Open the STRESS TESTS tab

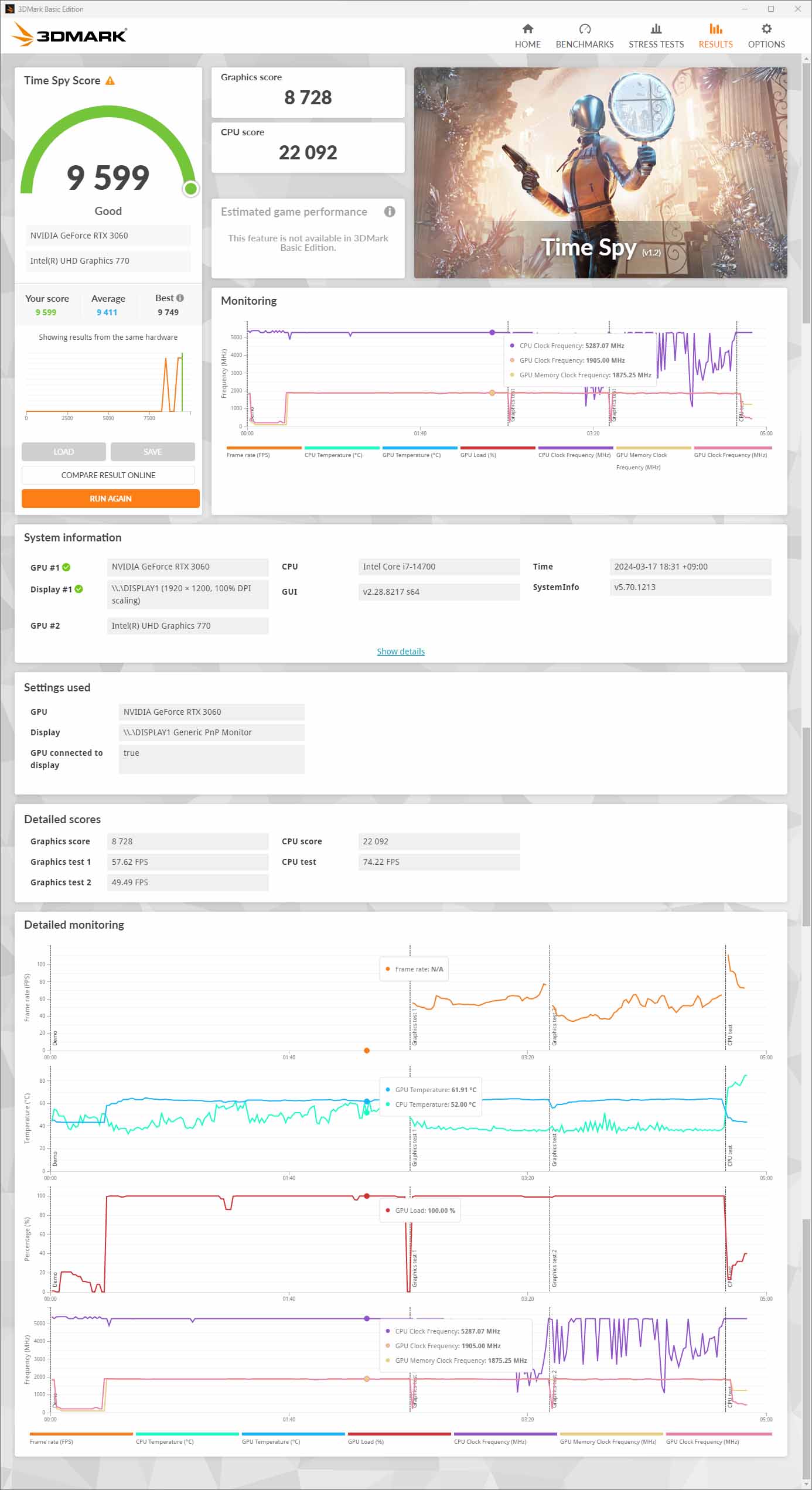(656, 36)
